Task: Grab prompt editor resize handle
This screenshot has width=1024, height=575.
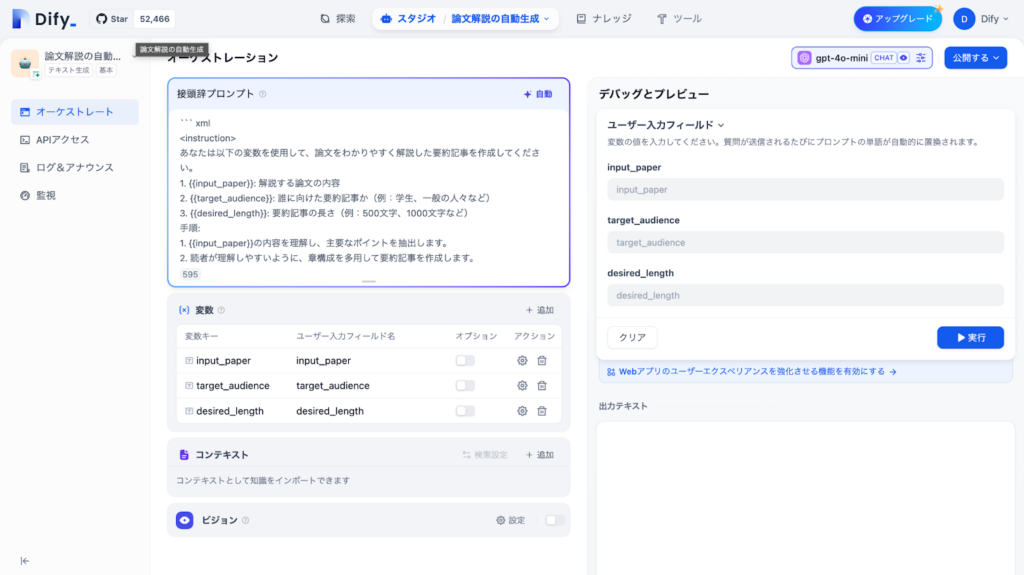Action: click(x=368, y=282)
